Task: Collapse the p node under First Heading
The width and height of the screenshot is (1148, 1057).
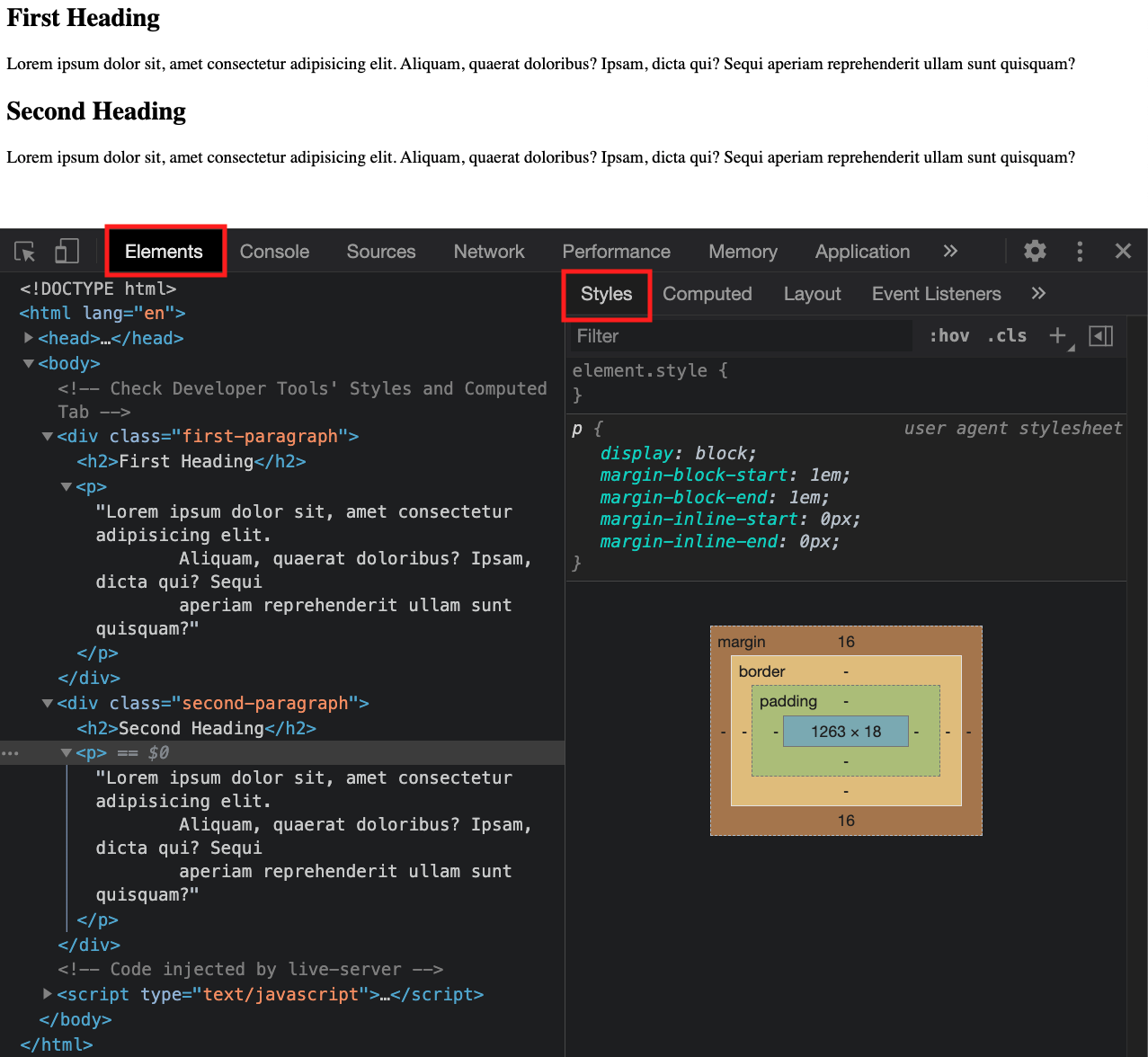Action: pos(67,486)
